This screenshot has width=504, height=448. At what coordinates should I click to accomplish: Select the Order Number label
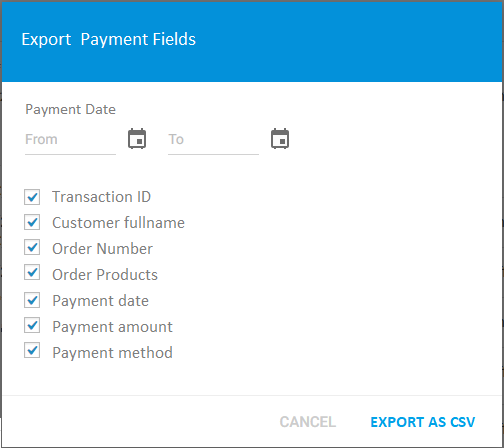click(102, 249)
